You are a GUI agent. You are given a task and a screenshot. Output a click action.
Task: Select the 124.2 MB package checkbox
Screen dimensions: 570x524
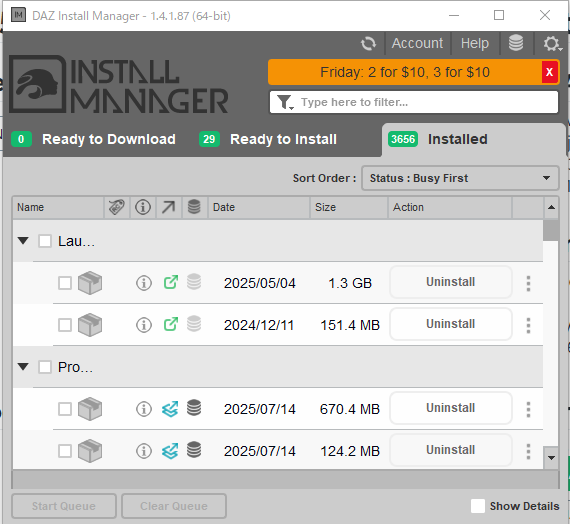(65, 451)
